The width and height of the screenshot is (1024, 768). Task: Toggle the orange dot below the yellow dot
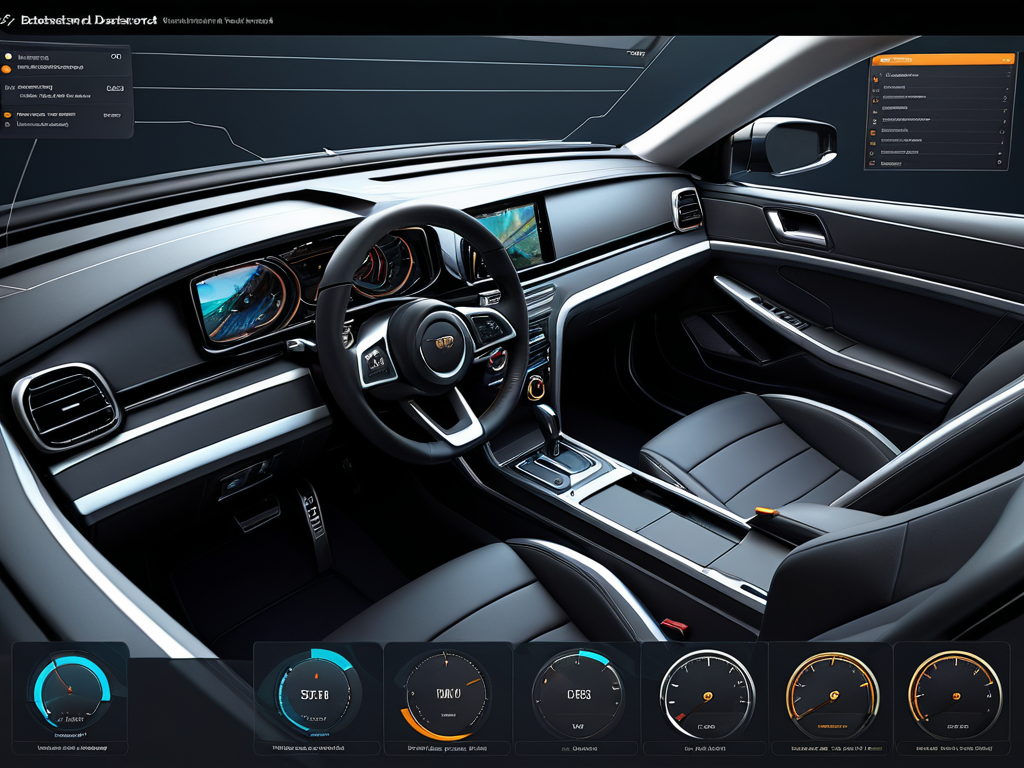pyautogui.click(x=8, y=69)
